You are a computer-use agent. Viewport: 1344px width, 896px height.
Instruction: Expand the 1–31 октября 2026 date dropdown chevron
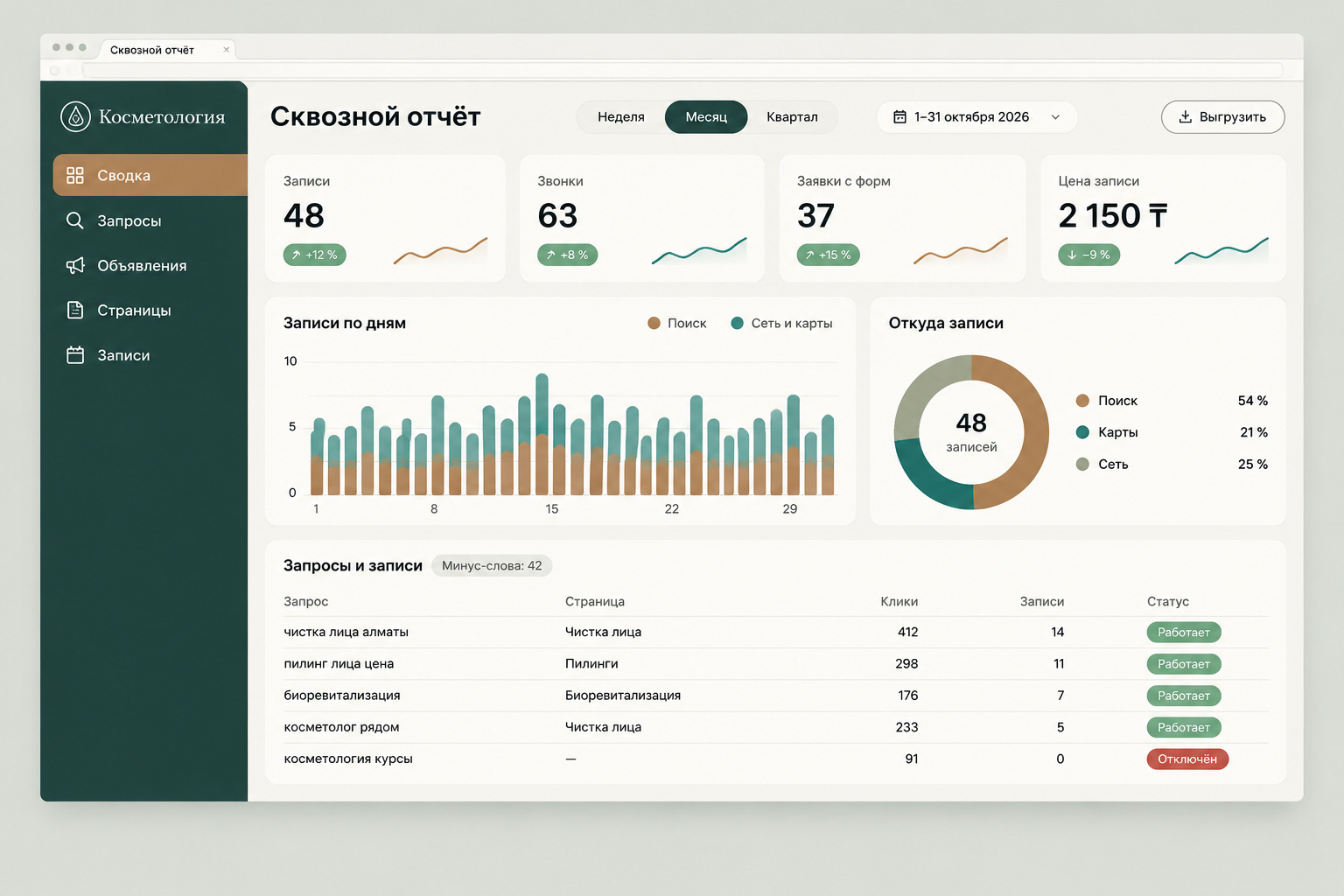[1055, 117]
